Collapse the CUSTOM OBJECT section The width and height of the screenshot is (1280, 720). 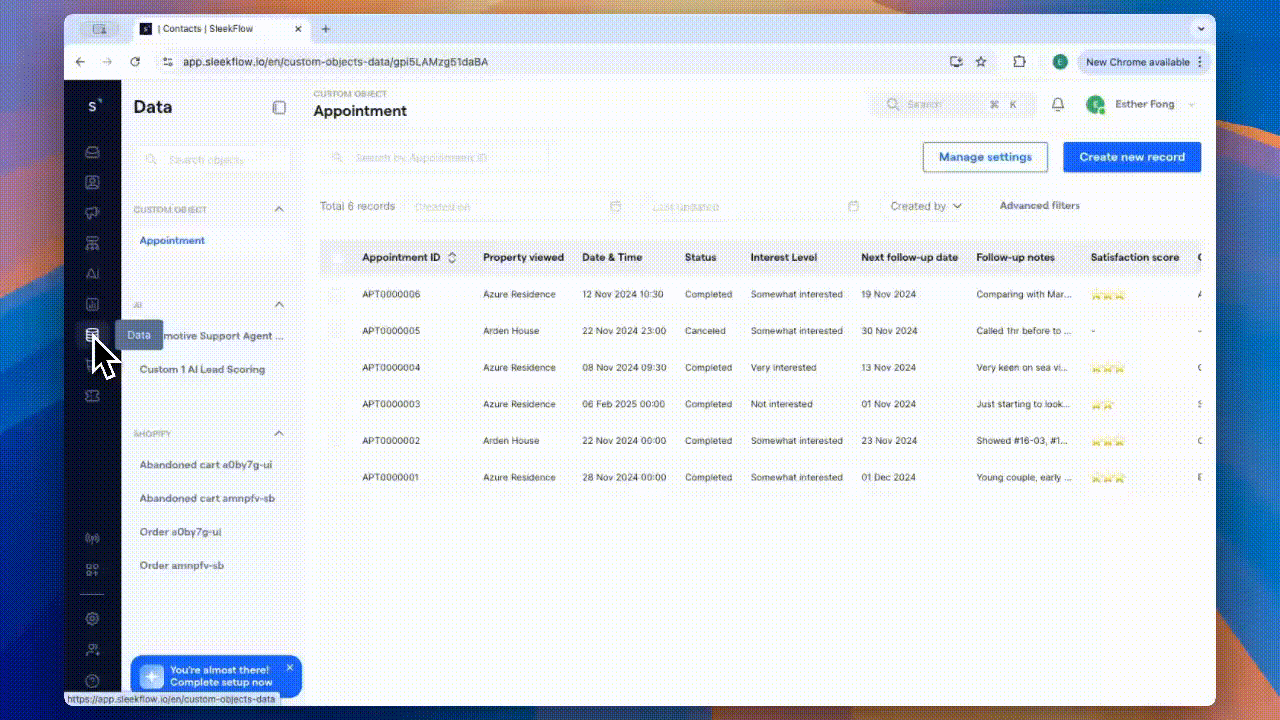click(x=278, y=209)
